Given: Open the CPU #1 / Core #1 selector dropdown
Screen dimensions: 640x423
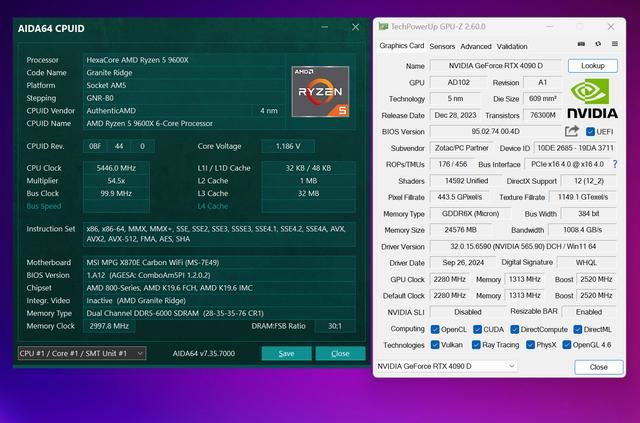Looking at the screenshot, I should click(x=82, y=353).
